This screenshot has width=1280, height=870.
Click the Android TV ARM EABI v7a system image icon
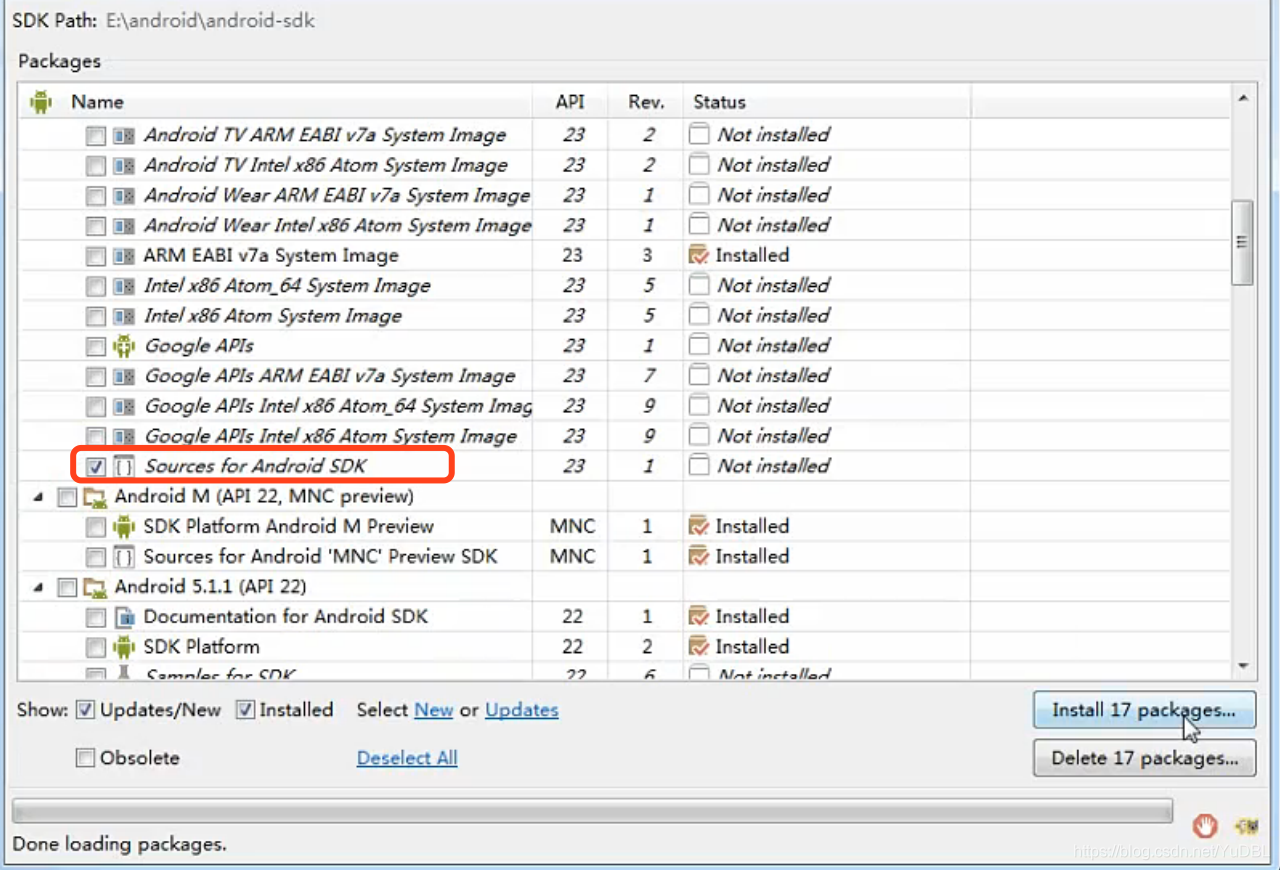point(124,135)
